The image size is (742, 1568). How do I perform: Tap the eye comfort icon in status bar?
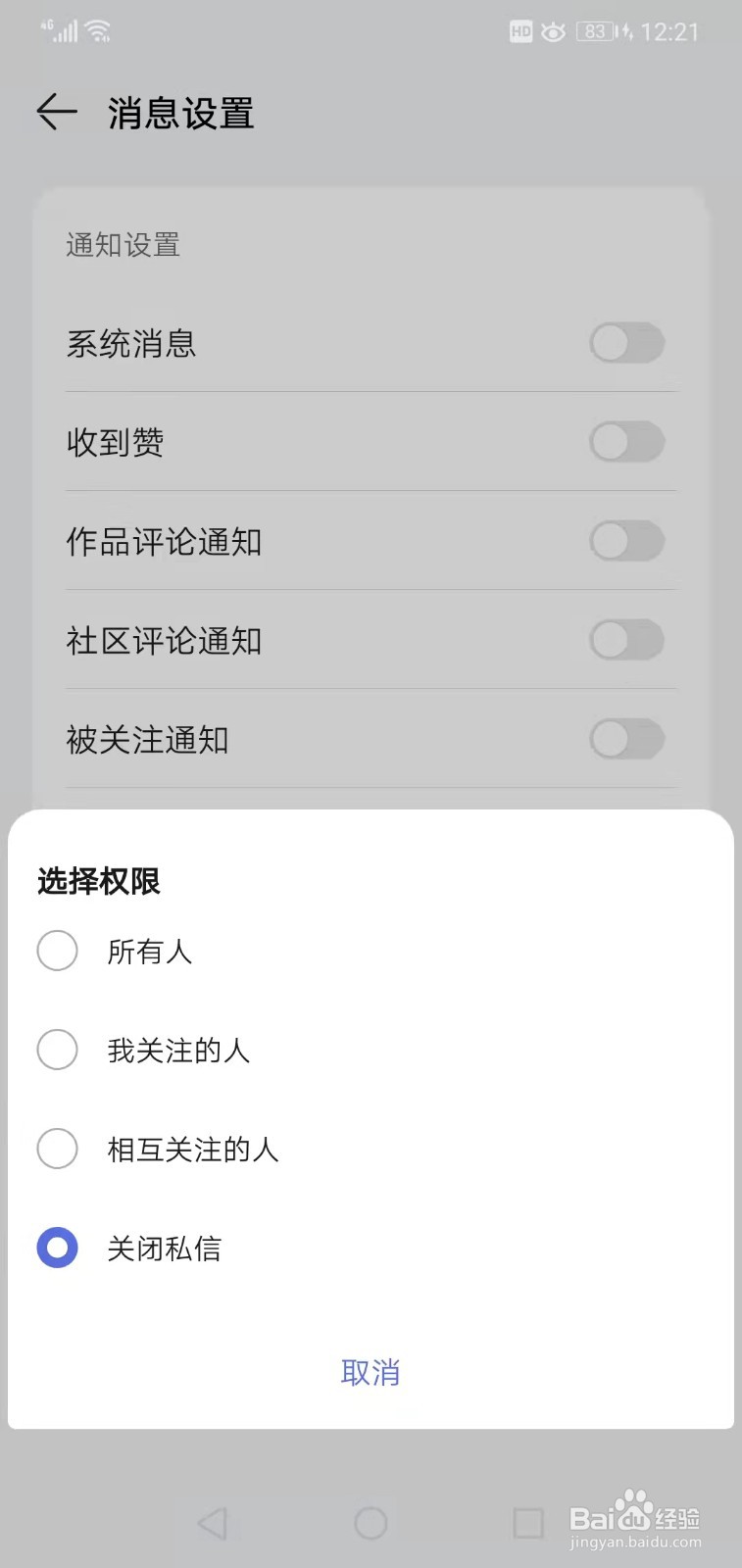(553, 31)
